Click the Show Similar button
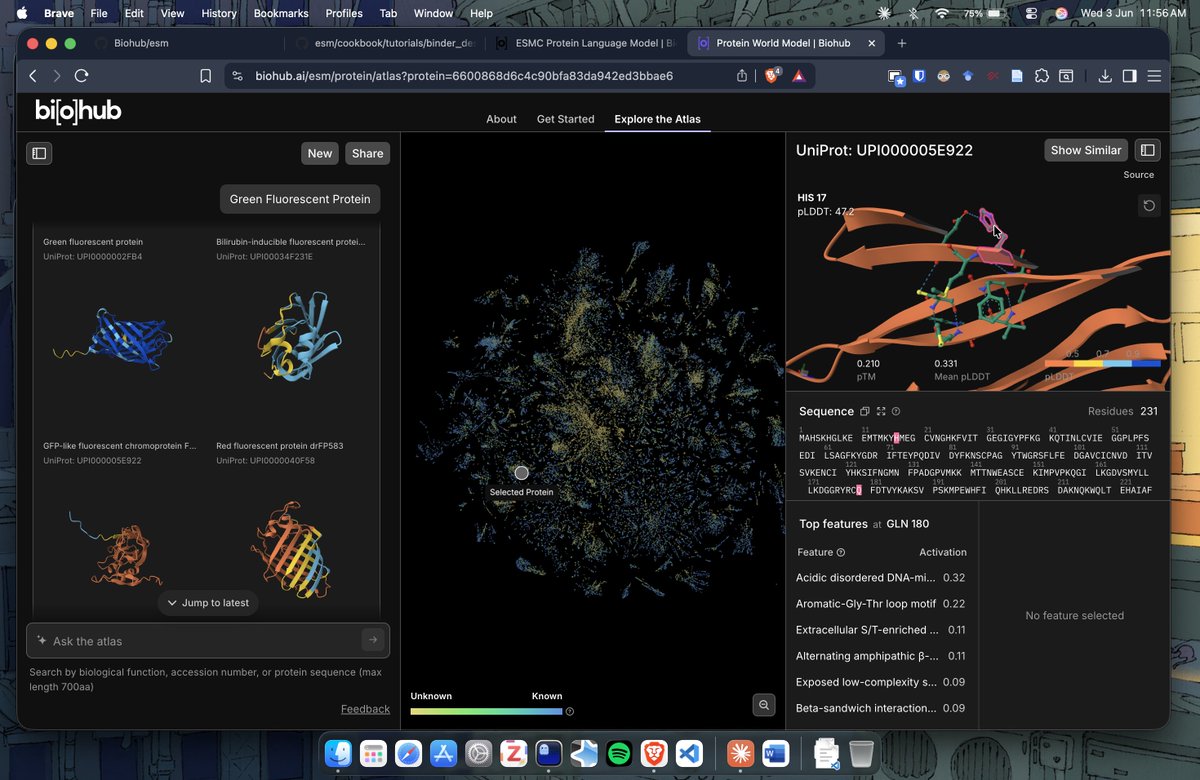Image resolution: width=1200 pixels, height=780 pixels. point(1086,150)
